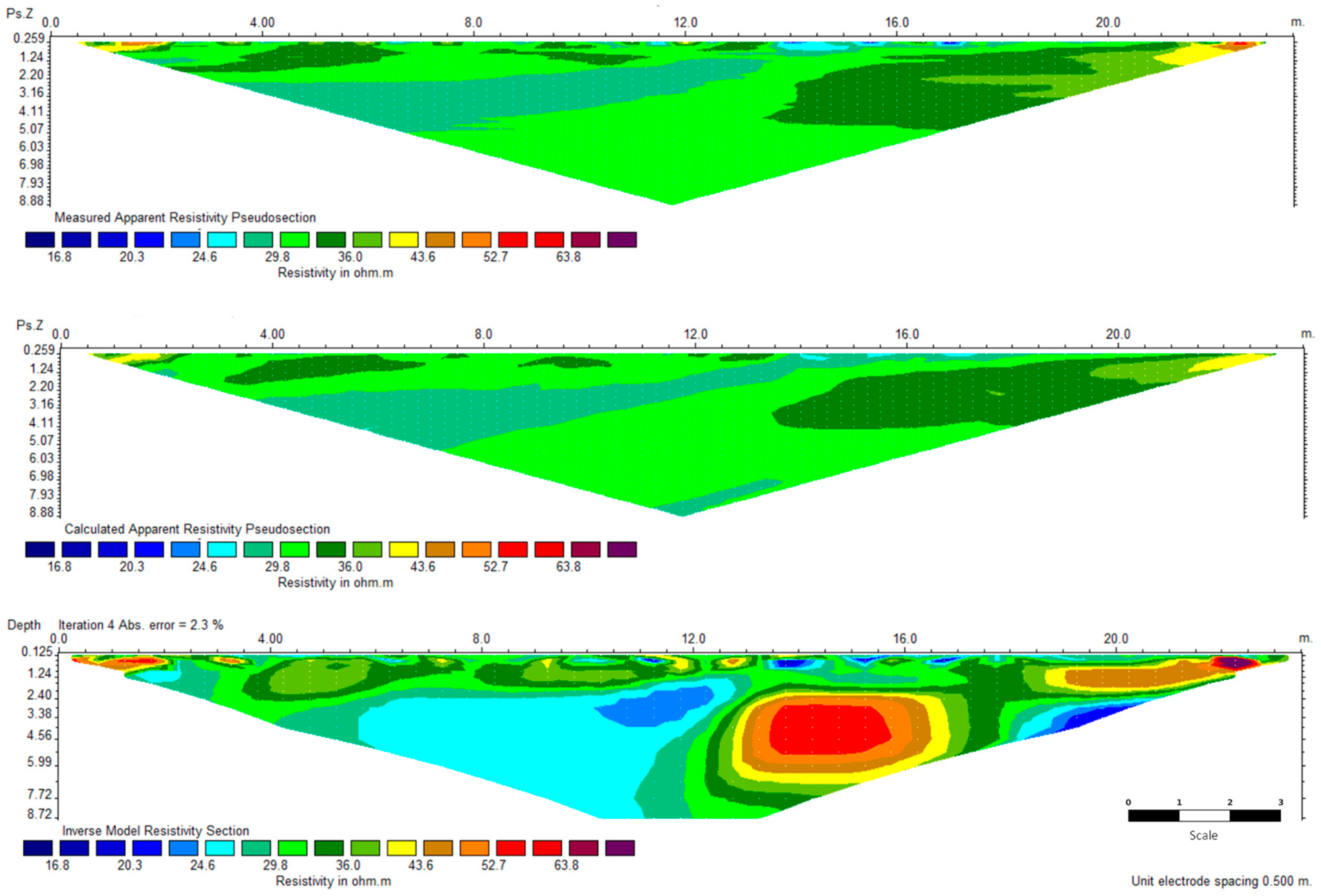The height and width of the screenshot is (896, 1321).
Task: Click the 12.0 axis label above the measured pseudosection
Action: (685, 22)
